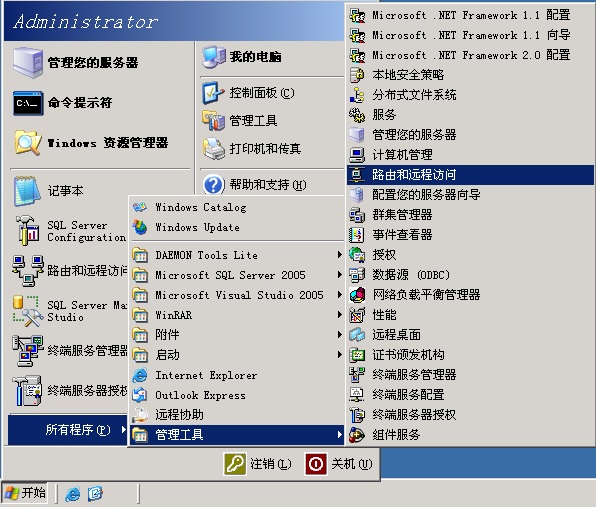Expand Microsoft SQL Server 2005 folder

click(237, 275)
